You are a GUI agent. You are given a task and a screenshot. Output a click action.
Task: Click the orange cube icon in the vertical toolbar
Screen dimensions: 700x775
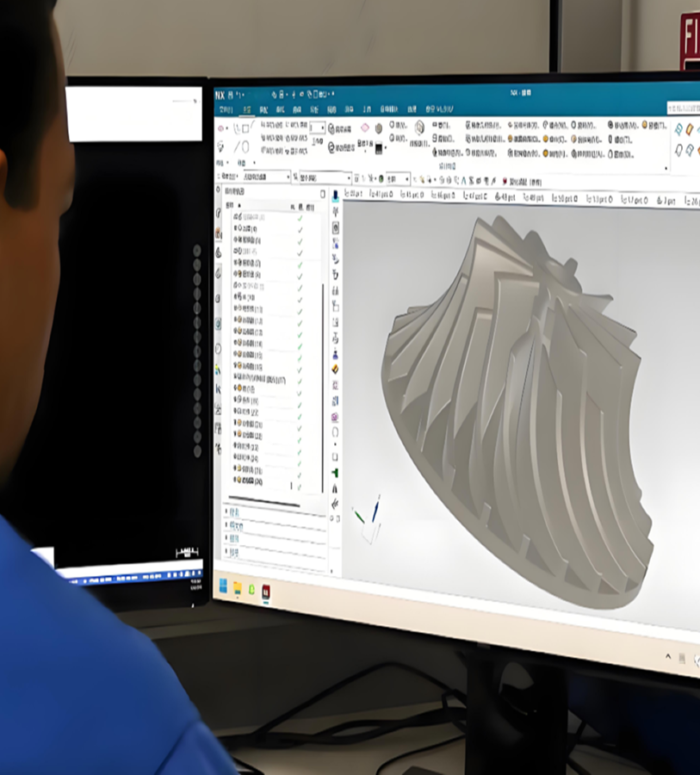(335, 368)
